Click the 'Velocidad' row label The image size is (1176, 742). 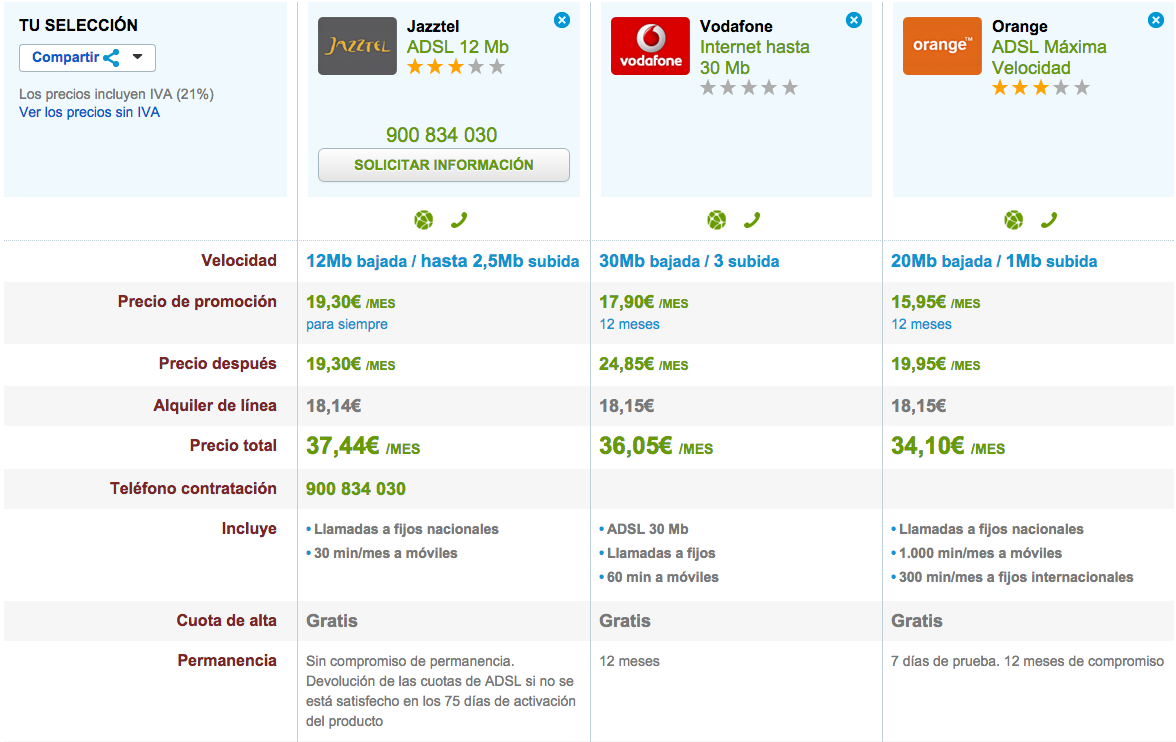[238, 260]
